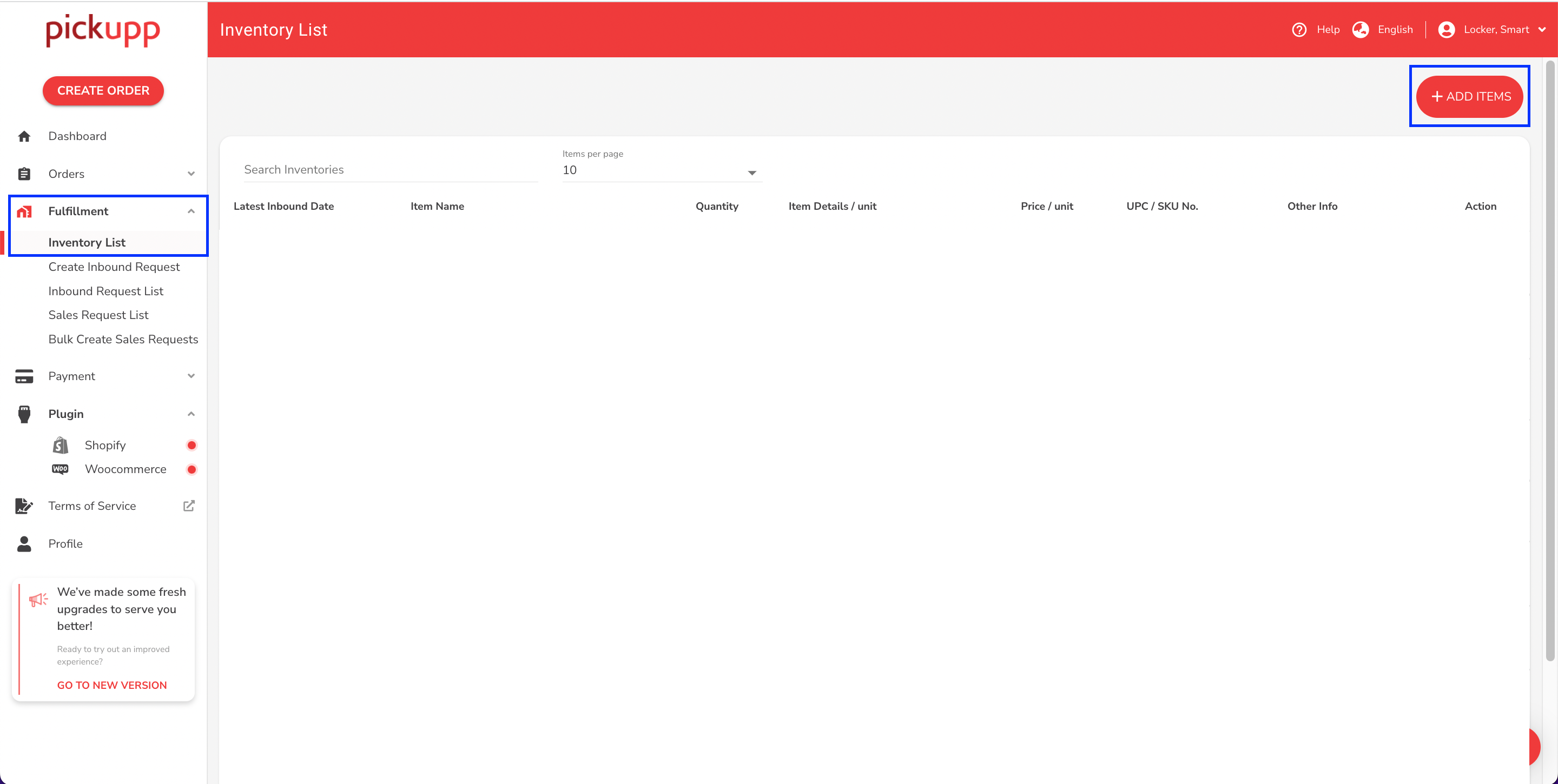Open Sales Request List
This screenshot has width=1558, height=784.
click(x=98, y=316)
